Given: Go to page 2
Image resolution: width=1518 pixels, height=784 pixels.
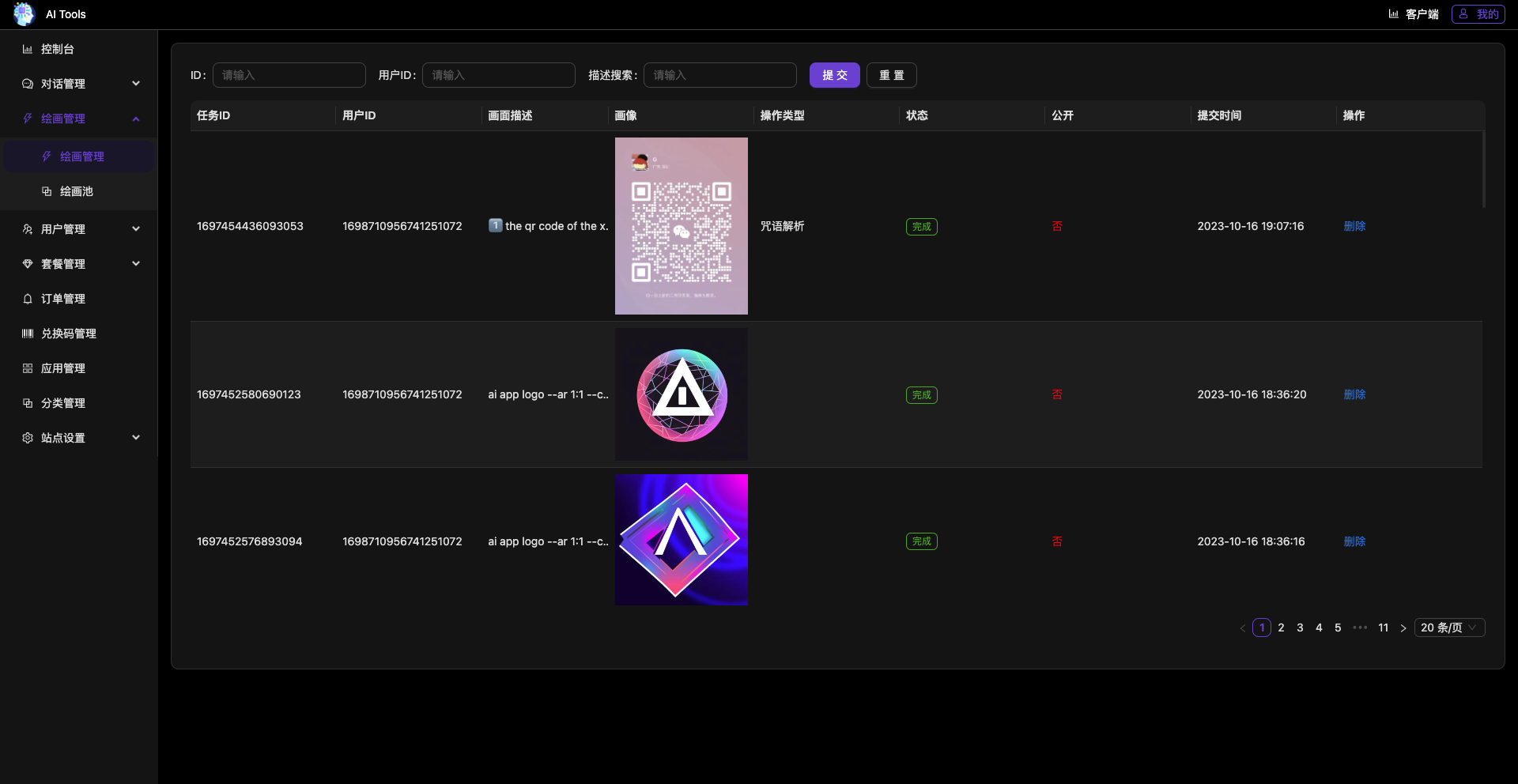Looking at the screenshot, I should click(x=1281, y=628).
